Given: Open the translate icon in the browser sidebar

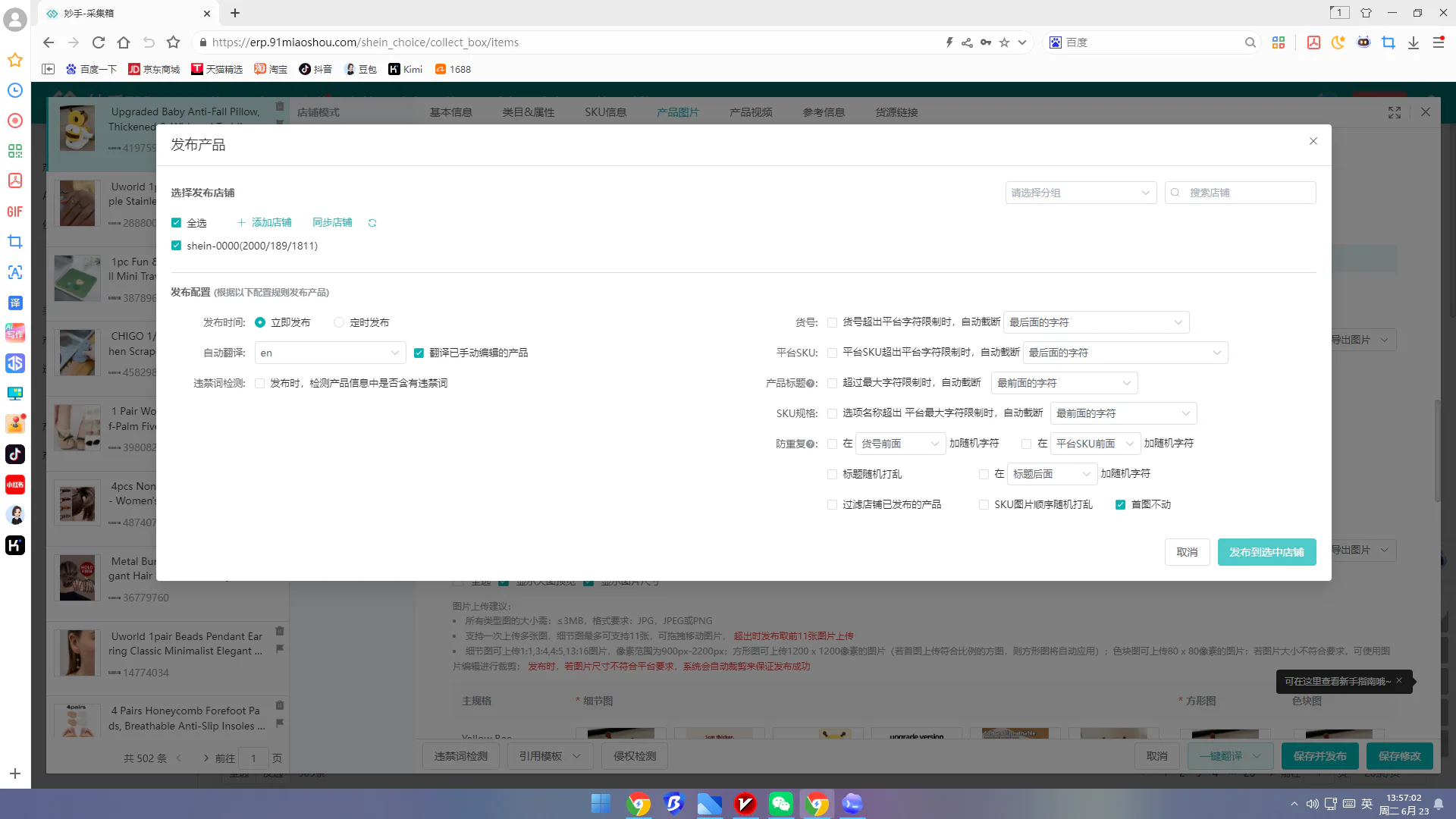Looking at the screenshot, I should (15, 303).
